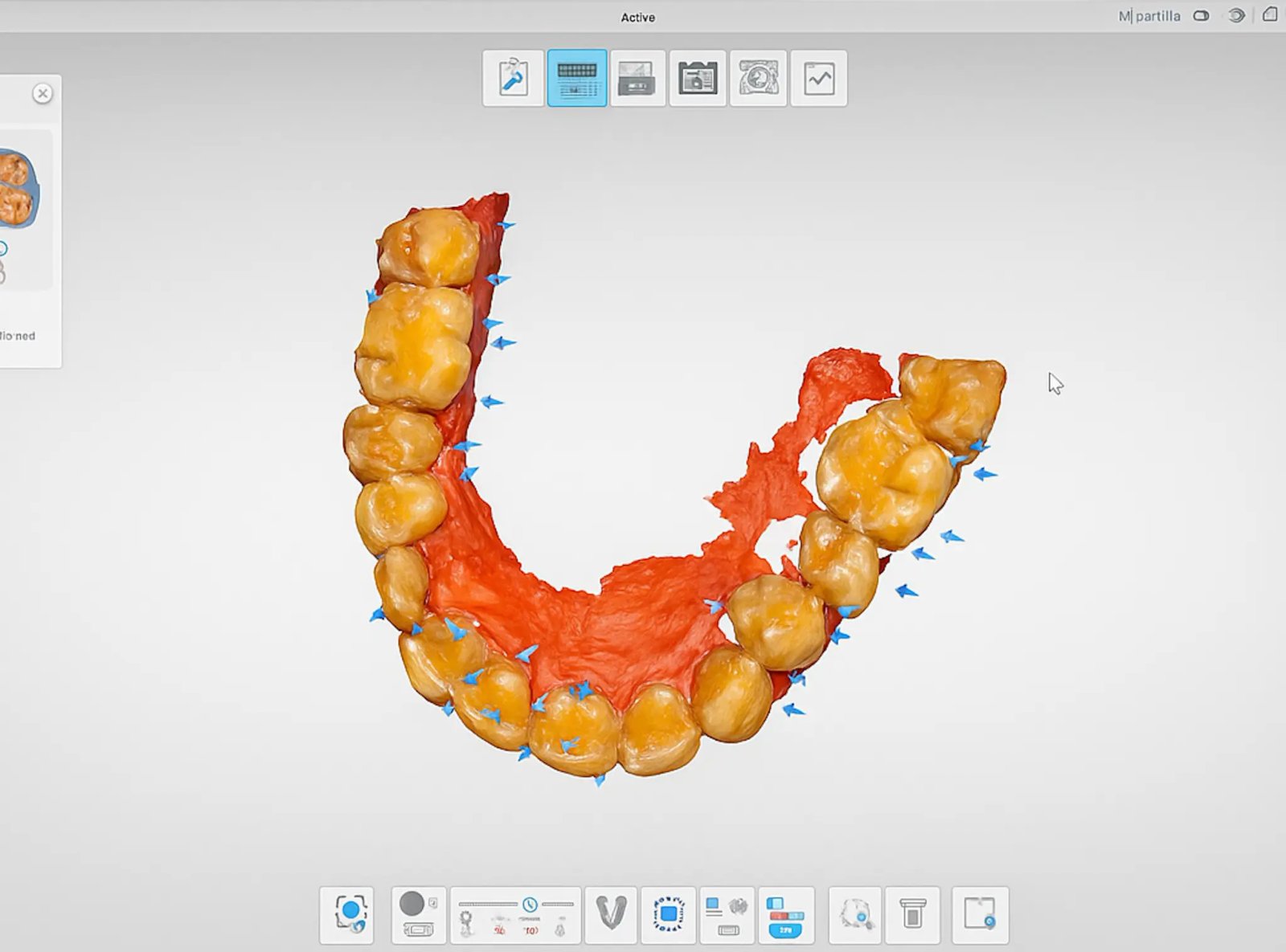Open the camera snapshot workflow icon
This screenshot has width=1286, height=952.
coord(697,79)
